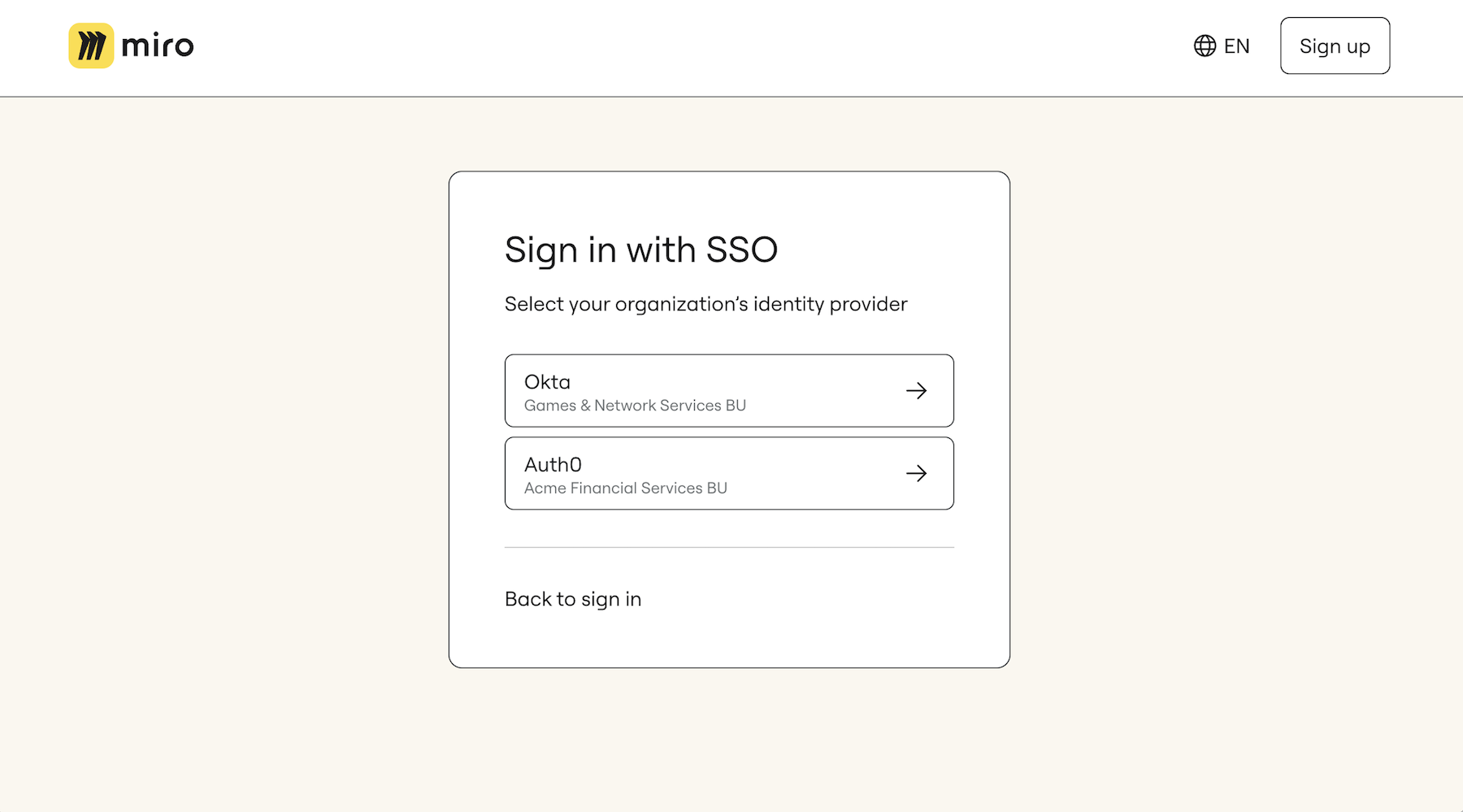Click the yellow Miro logo icon
This screenshot has height=812, width=1463.
(91, 46)
